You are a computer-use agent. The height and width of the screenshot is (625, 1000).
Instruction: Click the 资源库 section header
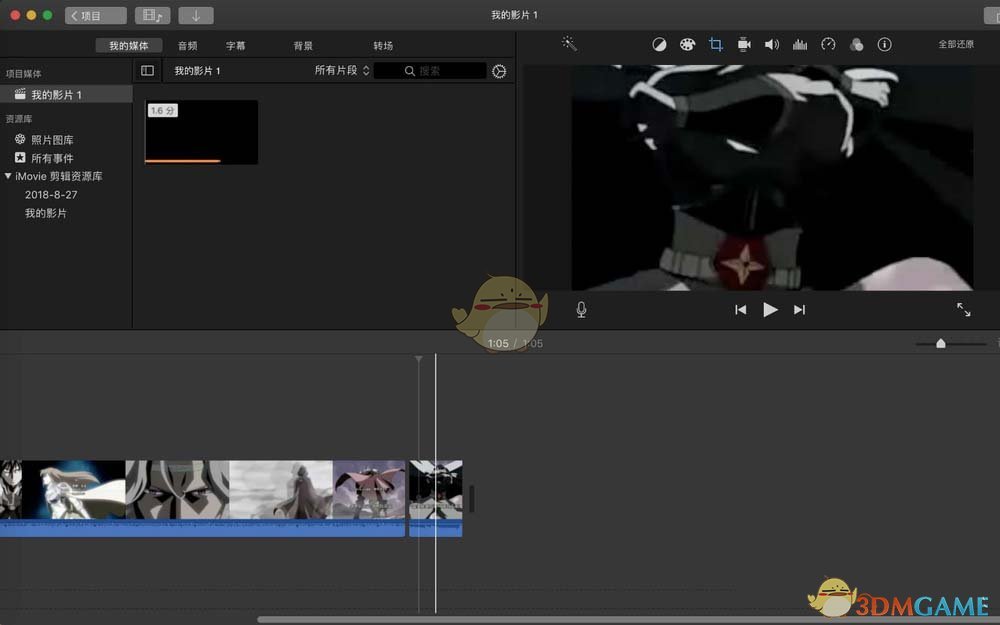[18, 119]
